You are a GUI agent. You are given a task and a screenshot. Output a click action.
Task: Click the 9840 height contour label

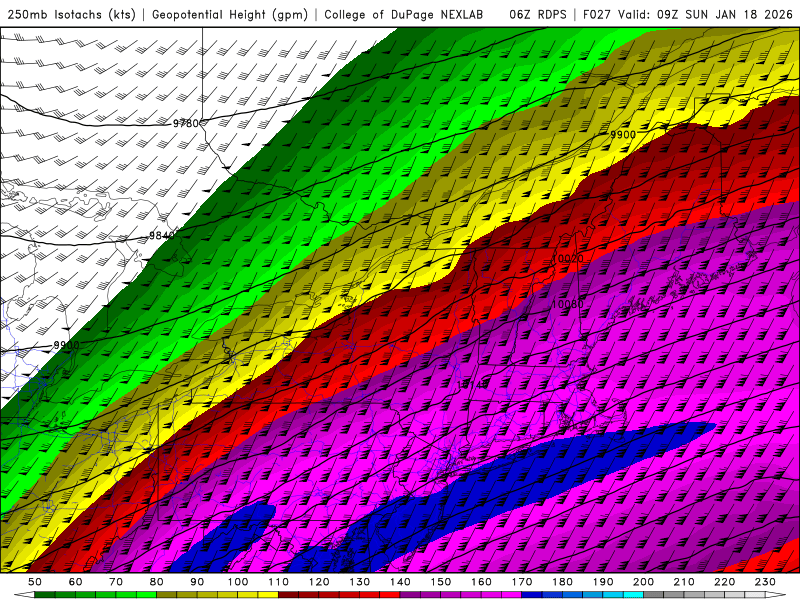click(162, 236)
